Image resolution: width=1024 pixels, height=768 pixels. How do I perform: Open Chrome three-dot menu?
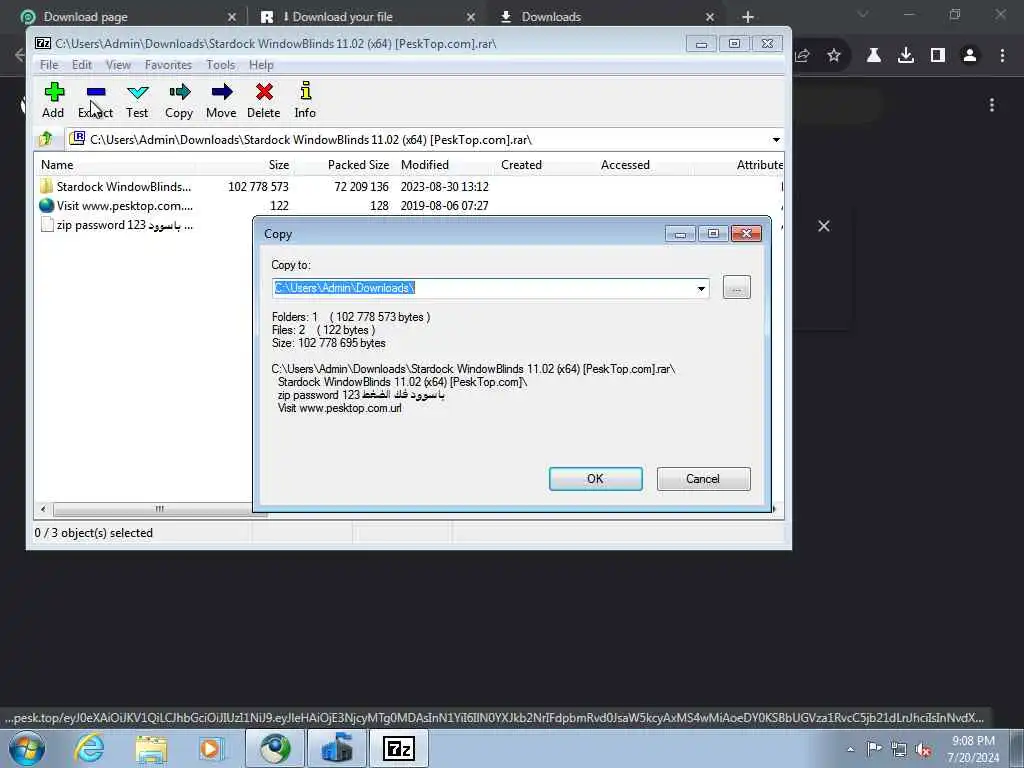(1002, 56)
